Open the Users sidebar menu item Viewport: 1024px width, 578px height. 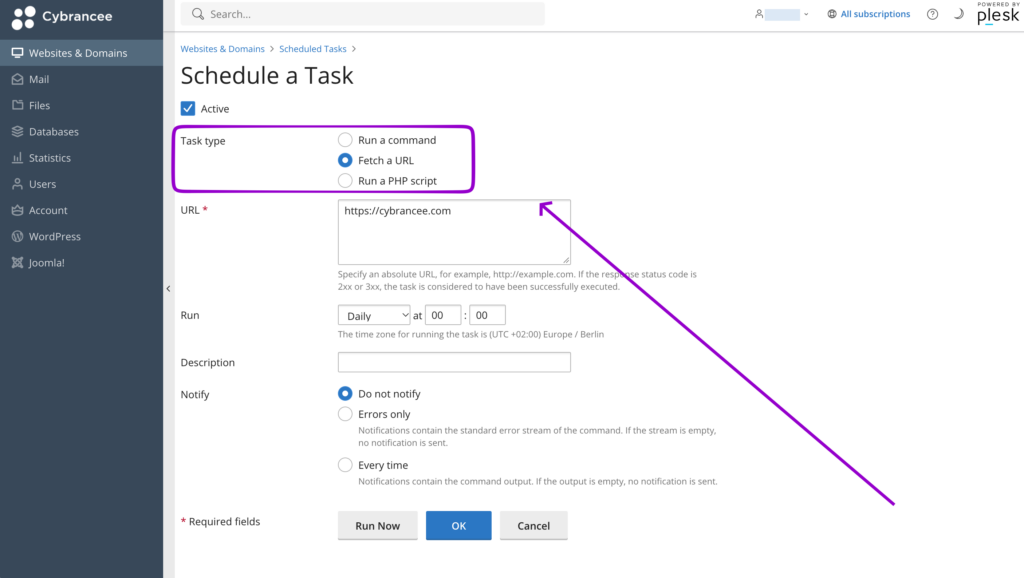tap(82, 184)
